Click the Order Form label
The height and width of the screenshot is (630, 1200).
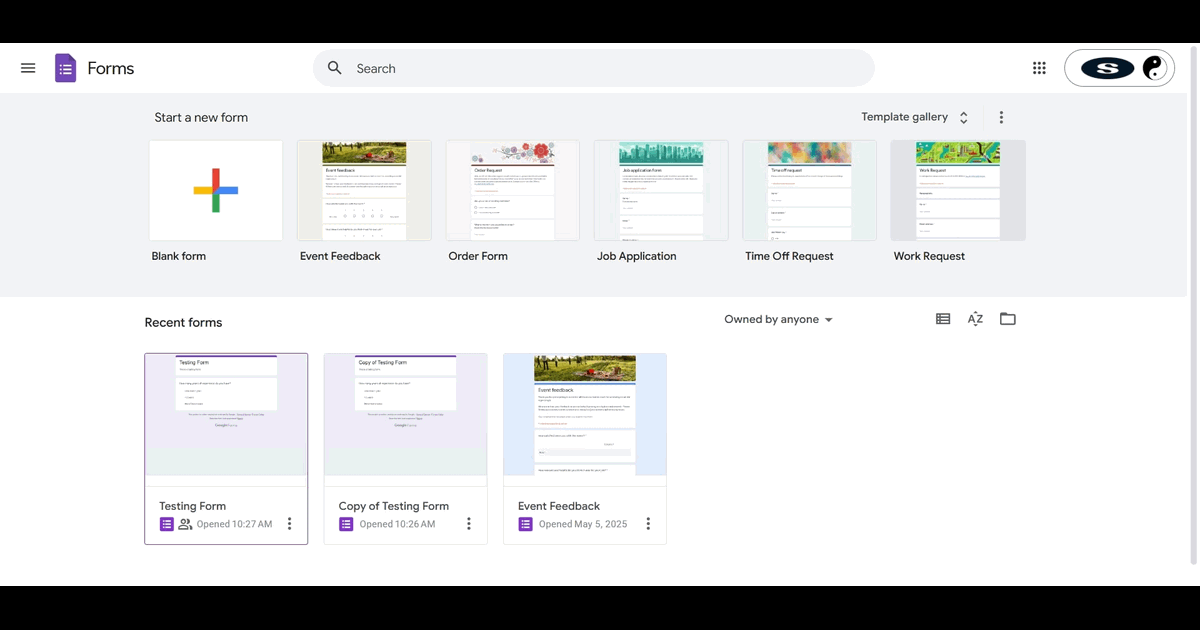click(x=478, y=256)
